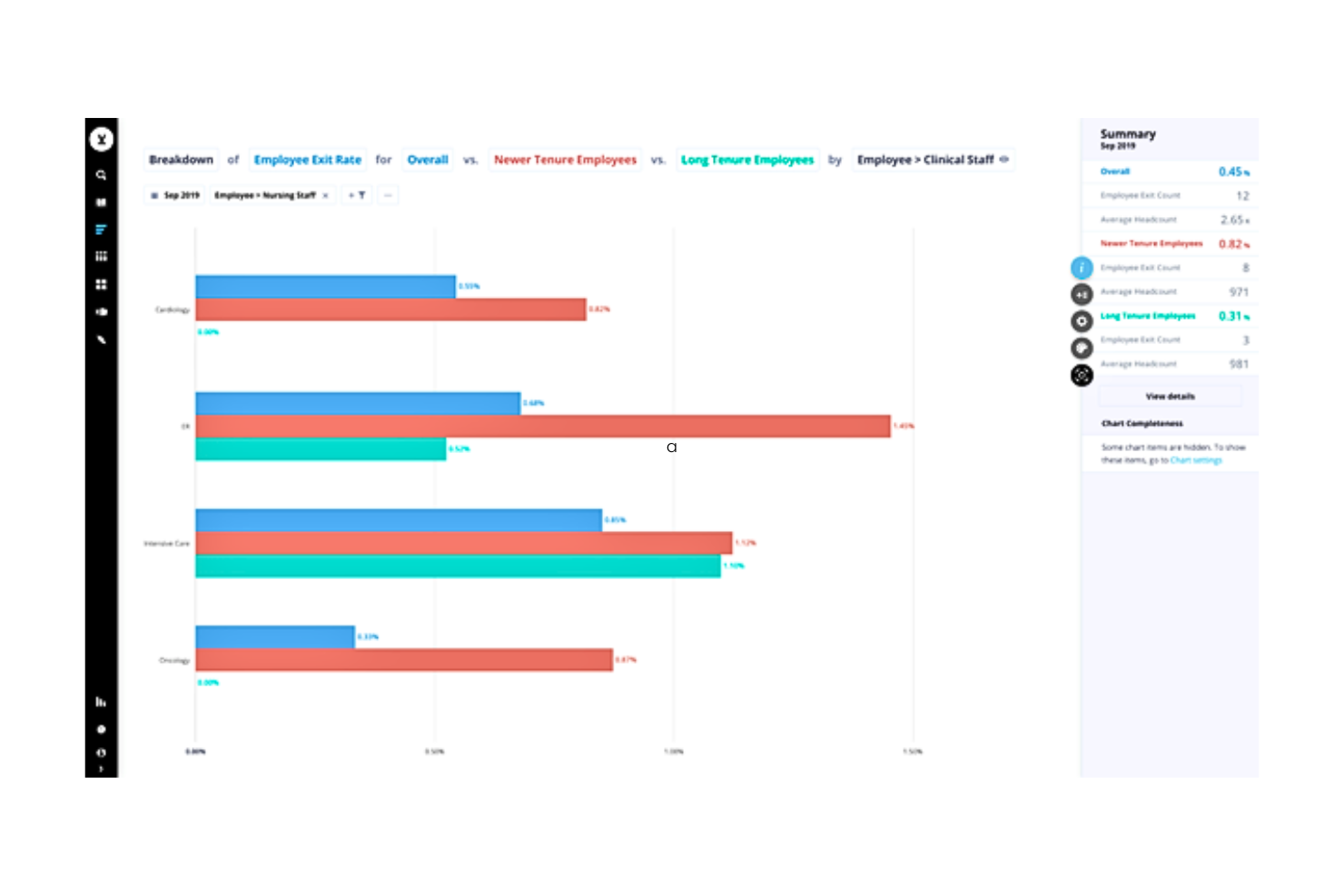The image size is (1344, 896).
Task: Click the bar chart icon near sidebar bottom
Action: point(101,701)
